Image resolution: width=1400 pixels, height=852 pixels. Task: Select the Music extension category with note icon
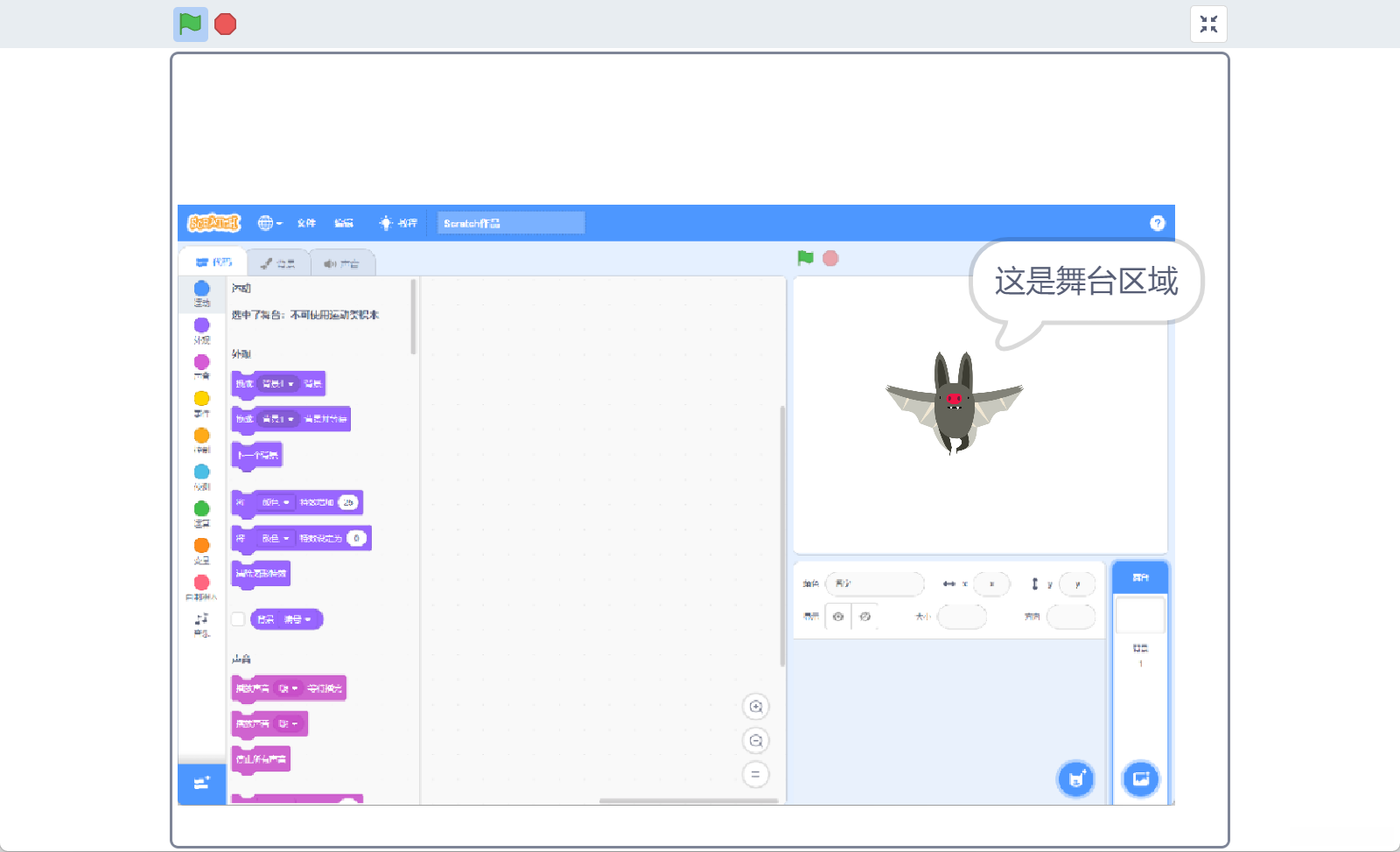(202, 625)
